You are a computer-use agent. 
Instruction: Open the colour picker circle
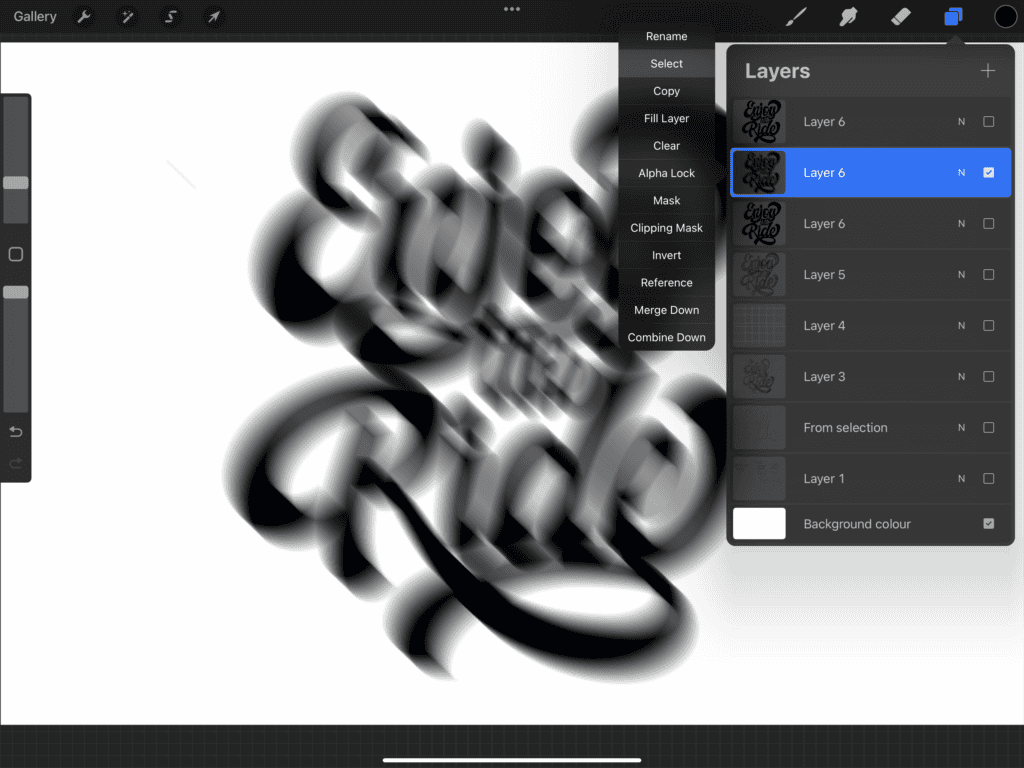1005,17
